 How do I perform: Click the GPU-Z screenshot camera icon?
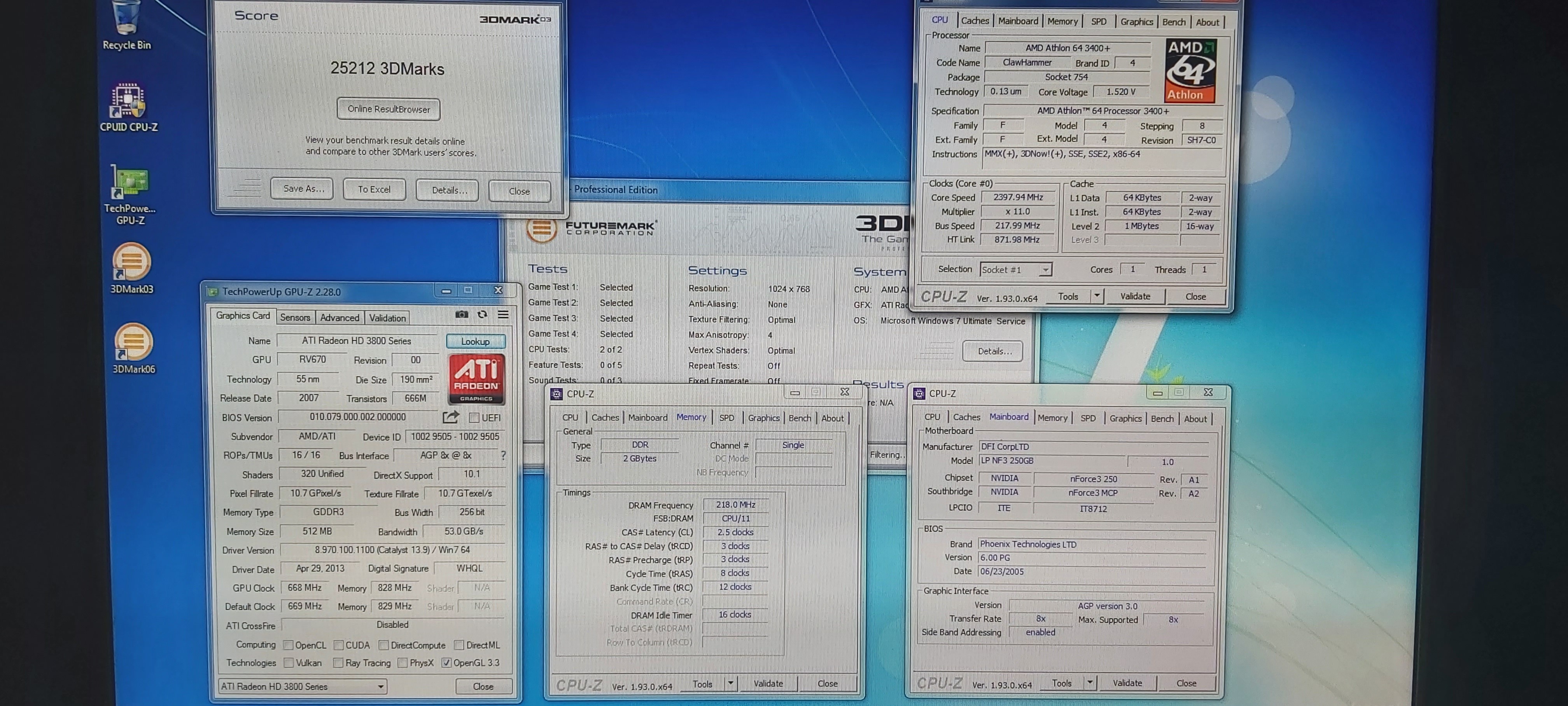(462, 315)
